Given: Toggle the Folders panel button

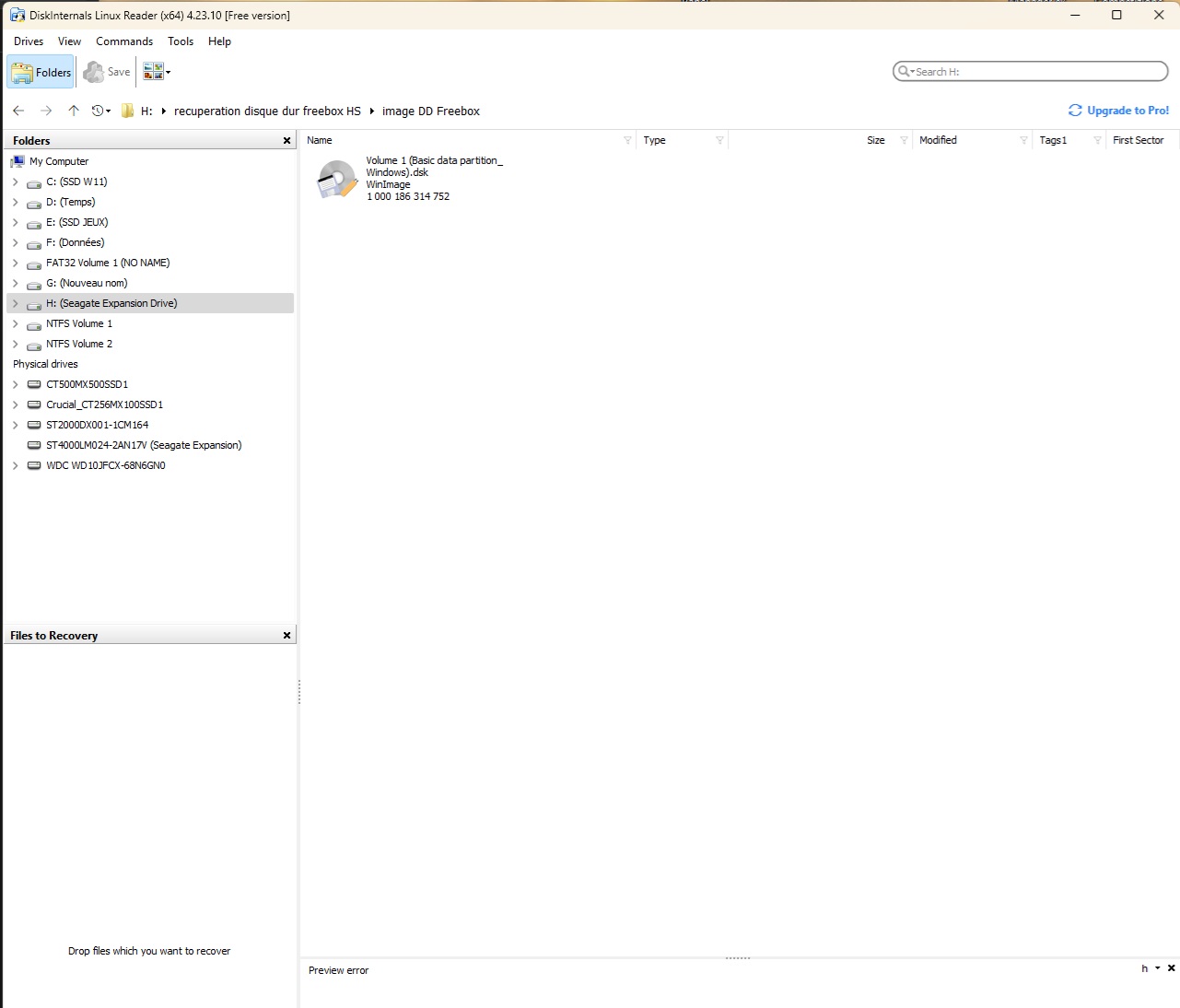Looking at the screenshot, I should [41, 72].
